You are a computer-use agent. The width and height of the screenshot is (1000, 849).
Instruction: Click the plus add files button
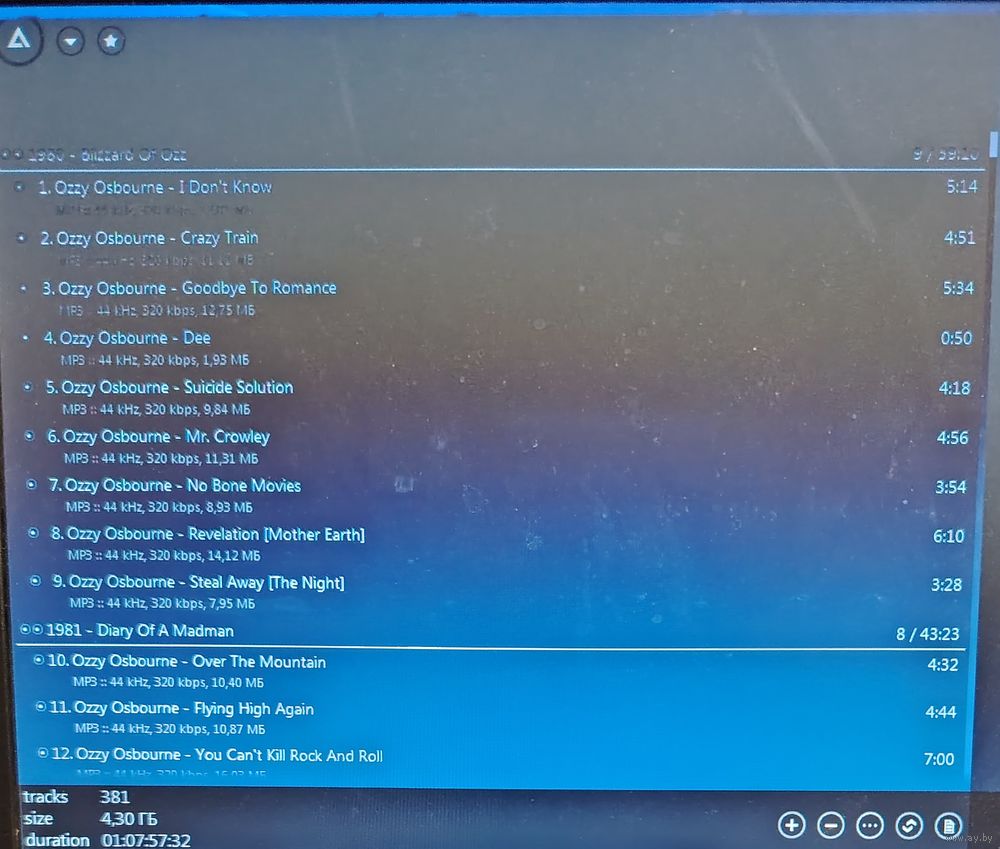791,825
